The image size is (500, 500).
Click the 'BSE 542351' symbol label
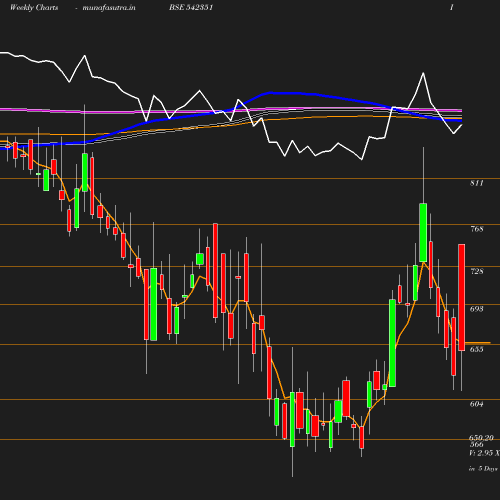coord(191,7)
